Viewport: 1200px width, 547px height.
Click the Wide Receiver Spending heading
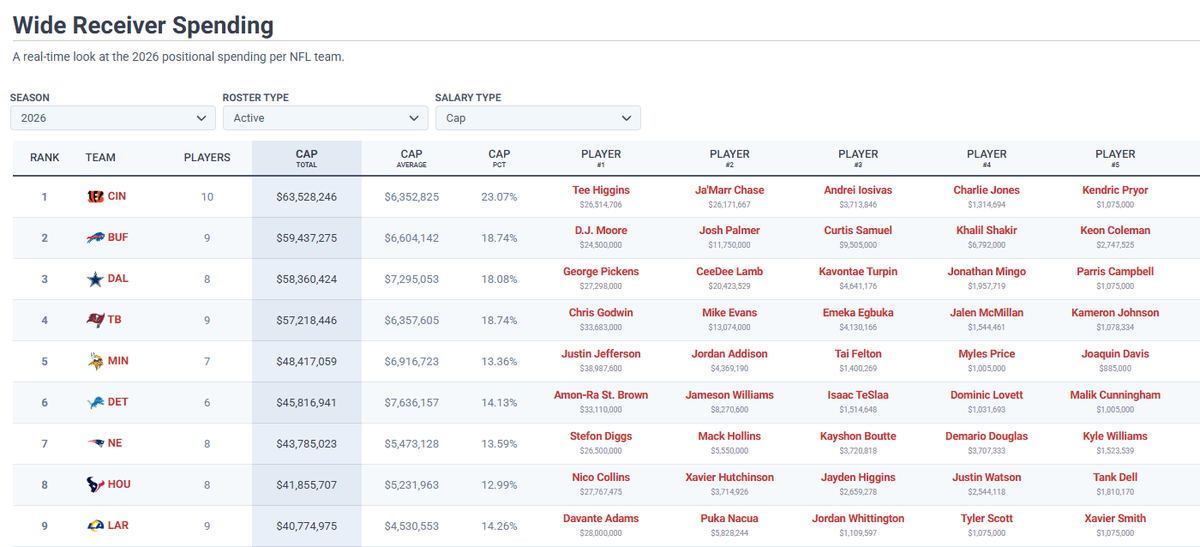click(x=143, y=25)
